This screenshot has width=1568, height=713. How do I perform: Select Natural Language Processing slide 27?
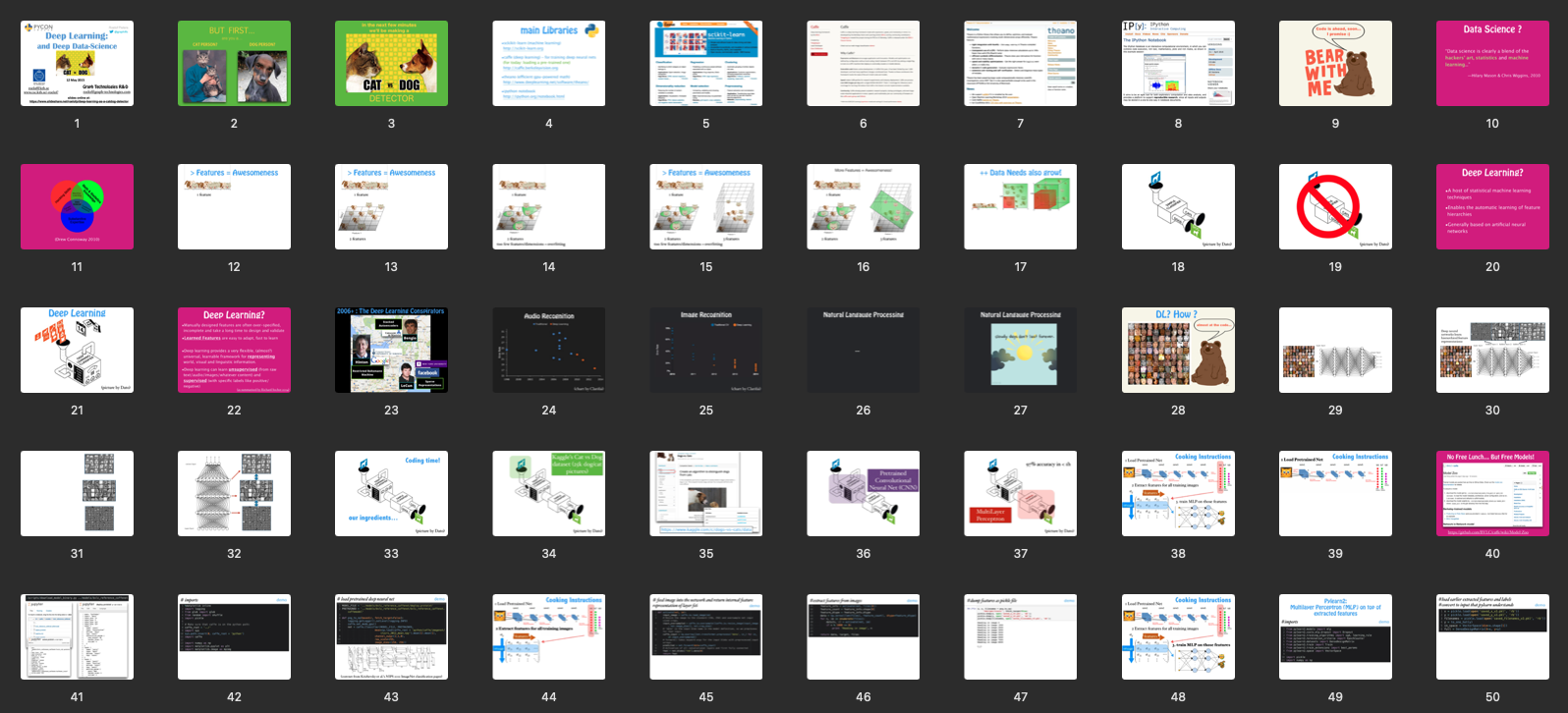point(1020,350)
